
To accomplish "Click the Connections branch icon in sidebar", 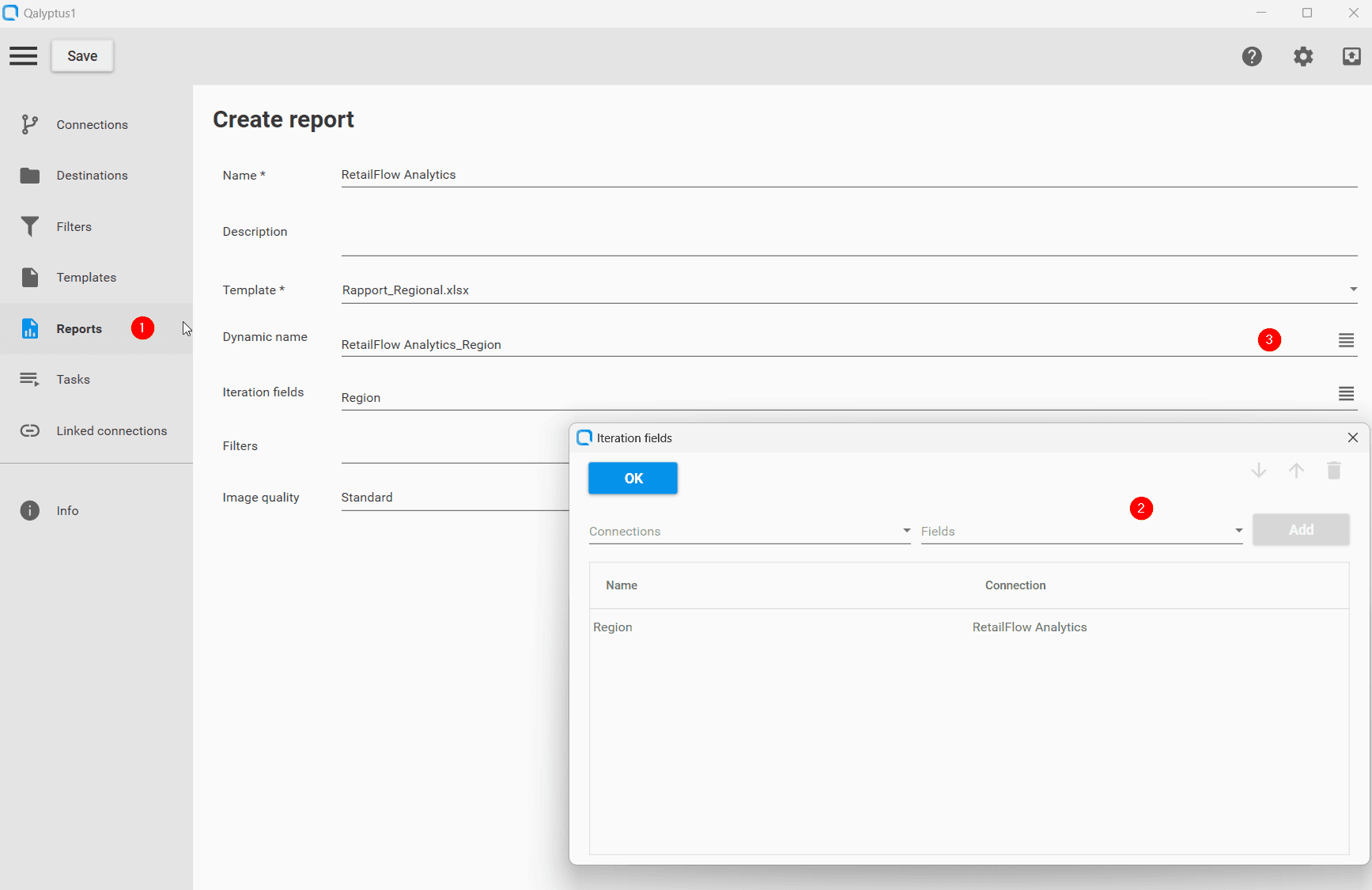I will pyautogui.click(x=30, y=124).
